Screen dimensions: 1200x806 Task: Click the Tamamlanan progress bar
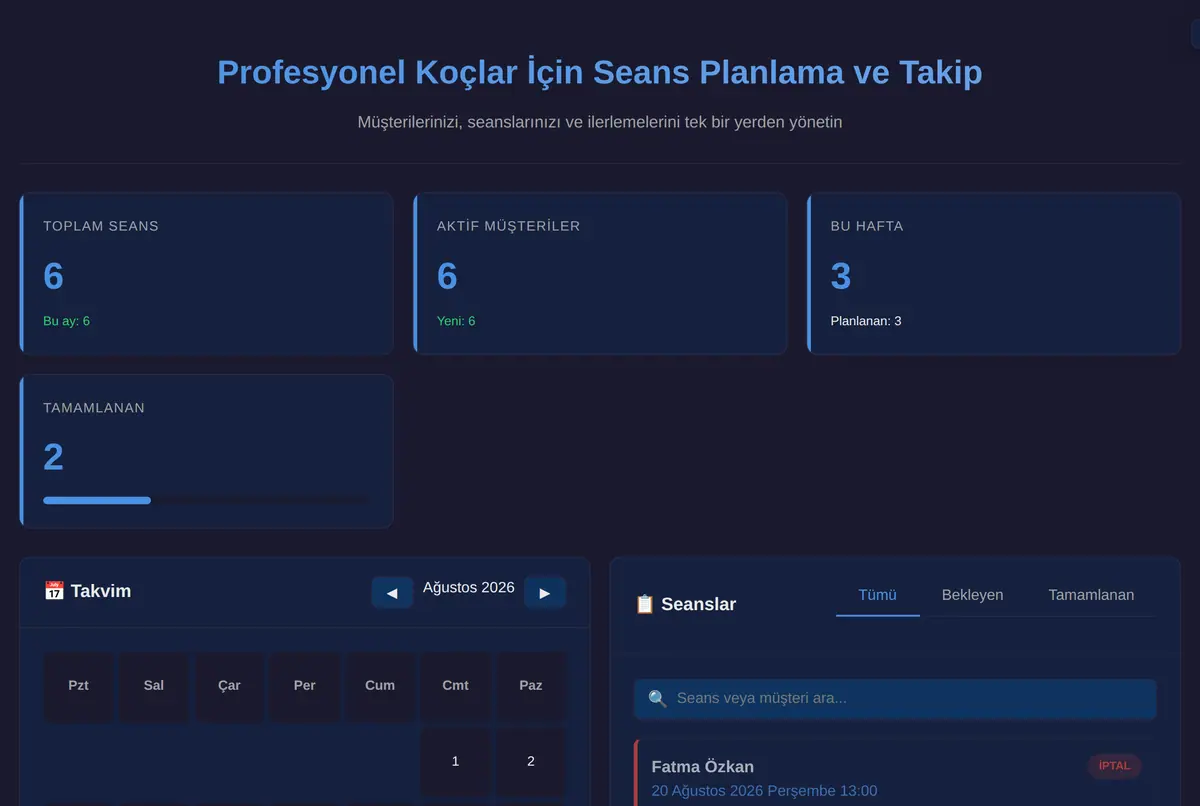(x=206, y=500)
